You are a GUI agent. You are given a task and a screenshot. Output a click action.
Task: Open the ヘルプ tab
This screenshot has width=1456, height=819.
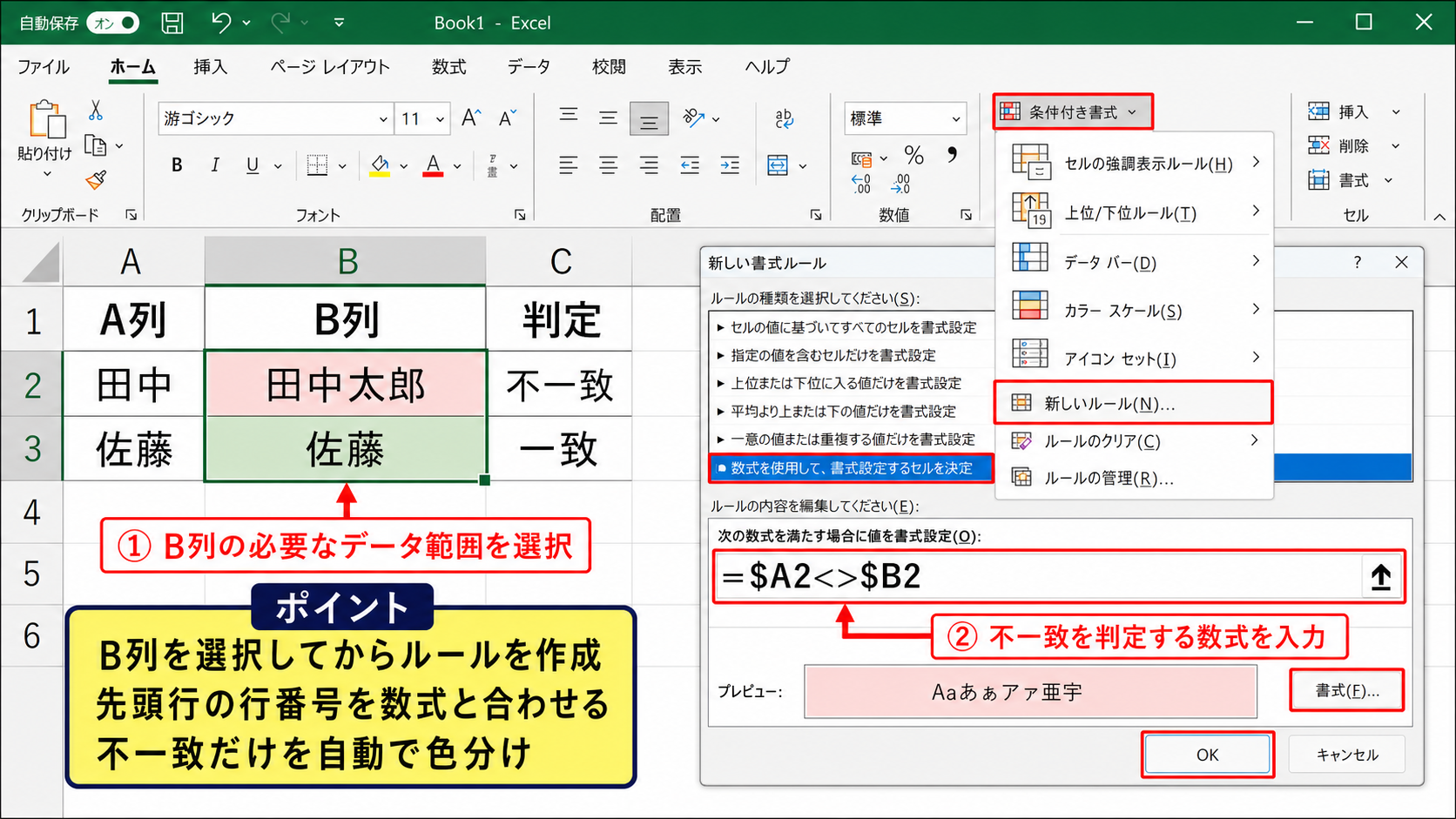767,67
